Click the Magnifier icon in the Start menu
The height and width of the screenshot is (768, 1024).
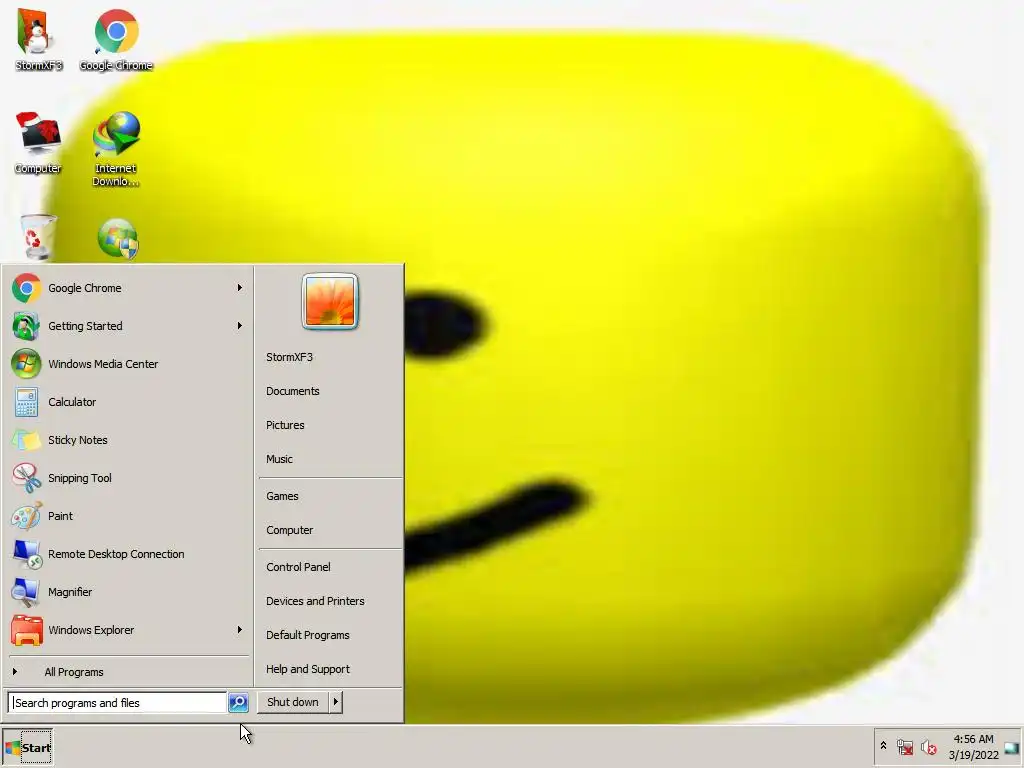coord(26,592)
